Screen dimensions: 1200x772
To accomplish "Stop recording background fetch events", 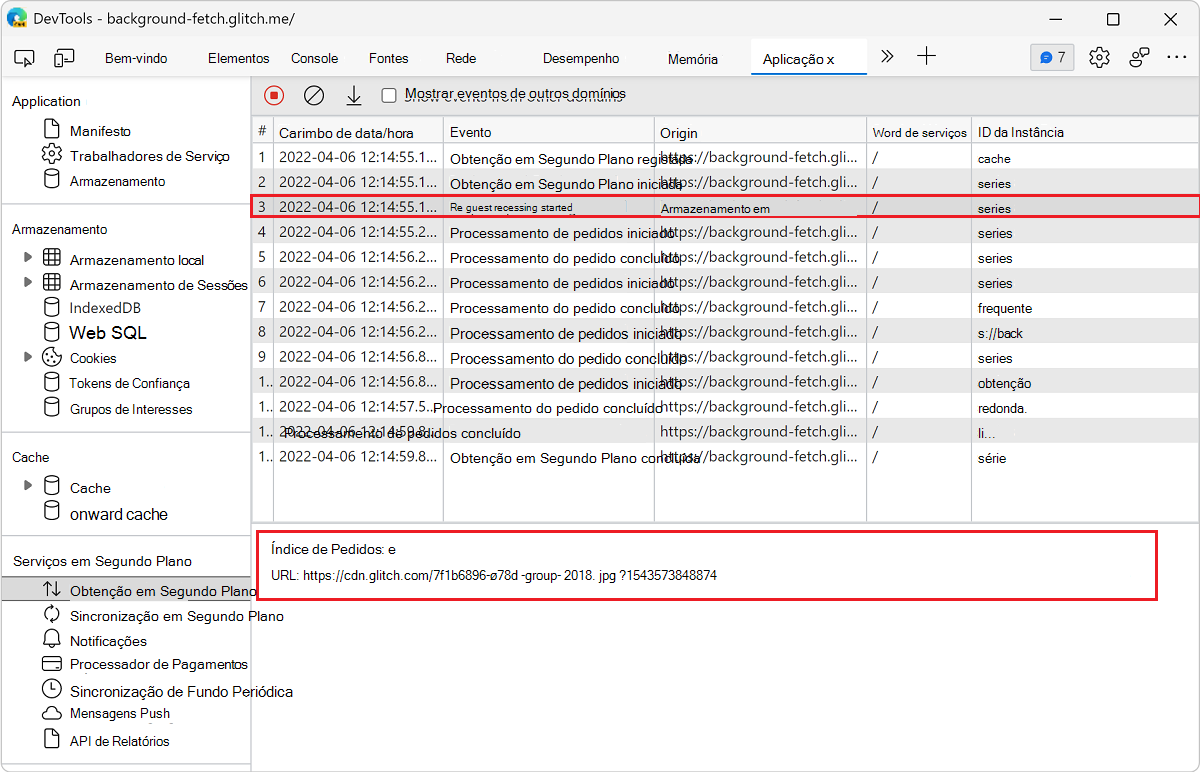I will coord(274,95).
